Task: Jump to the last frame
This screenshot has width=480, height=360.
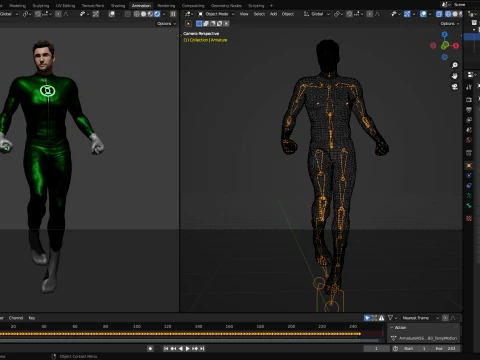Action: pyautogui.click(x=202, y=348)
